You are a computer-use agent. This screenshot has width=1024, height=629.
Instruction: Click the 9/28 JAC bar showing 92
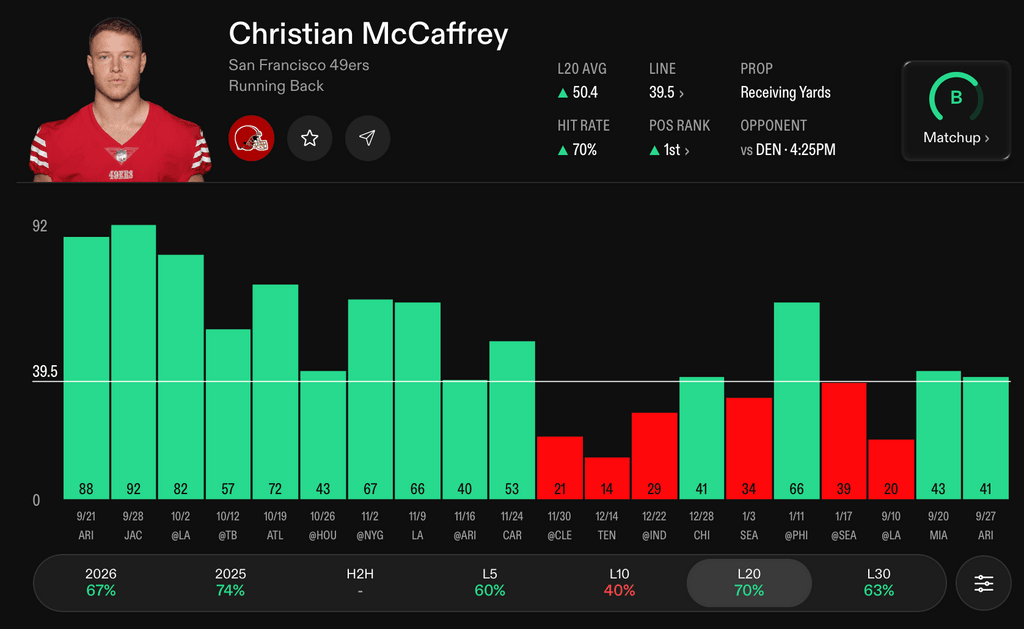(133, 362)
